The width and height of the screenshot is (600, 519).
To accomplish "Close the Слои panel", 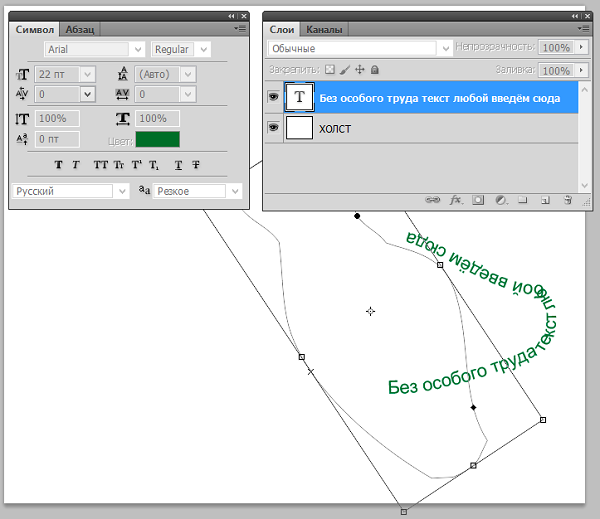I will [587, 16].
